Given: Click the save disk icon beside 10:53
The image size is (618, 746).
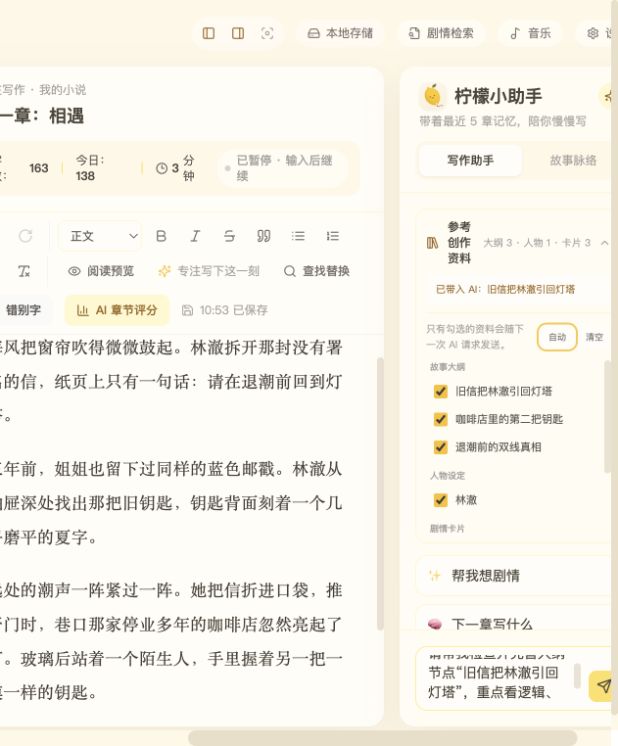Looking at the screenshot, I should 187,310.
